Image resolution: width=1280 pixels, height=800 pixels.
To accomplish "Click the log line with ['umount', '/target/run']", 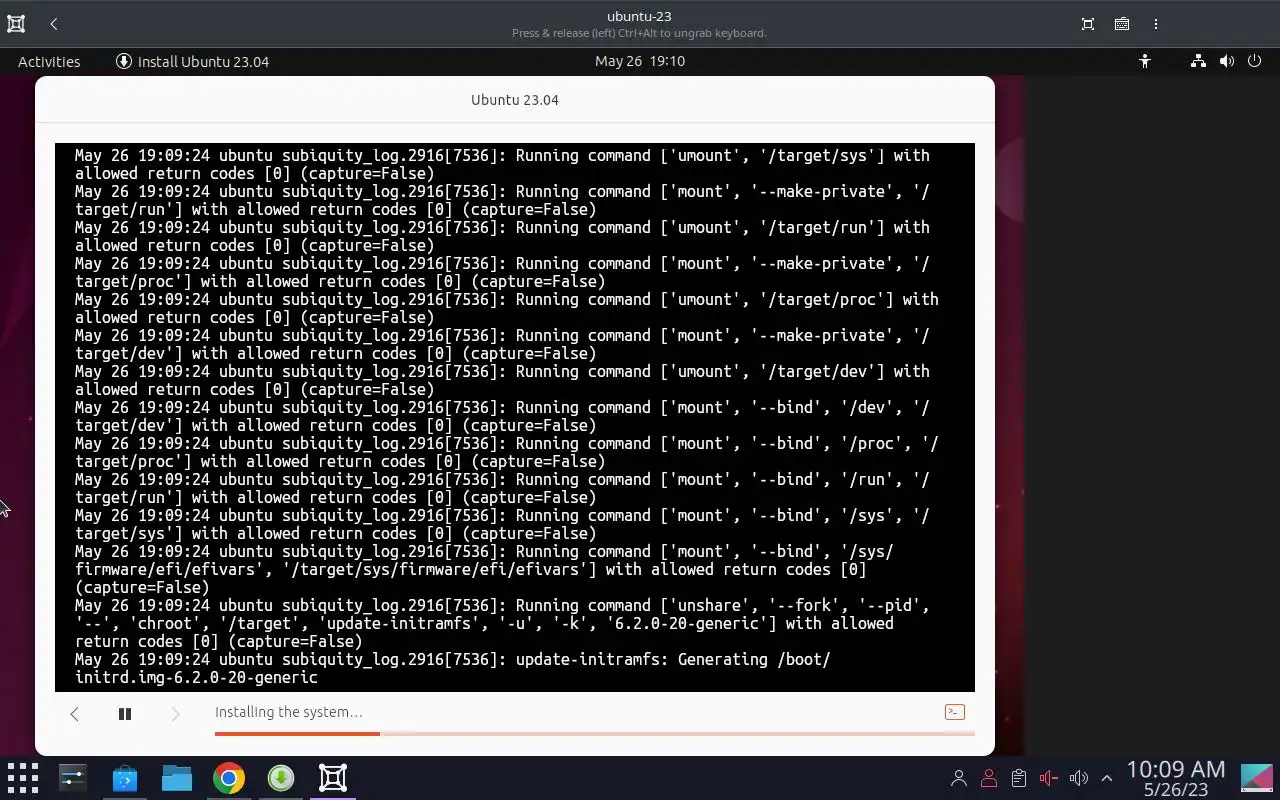I will 502,228.
